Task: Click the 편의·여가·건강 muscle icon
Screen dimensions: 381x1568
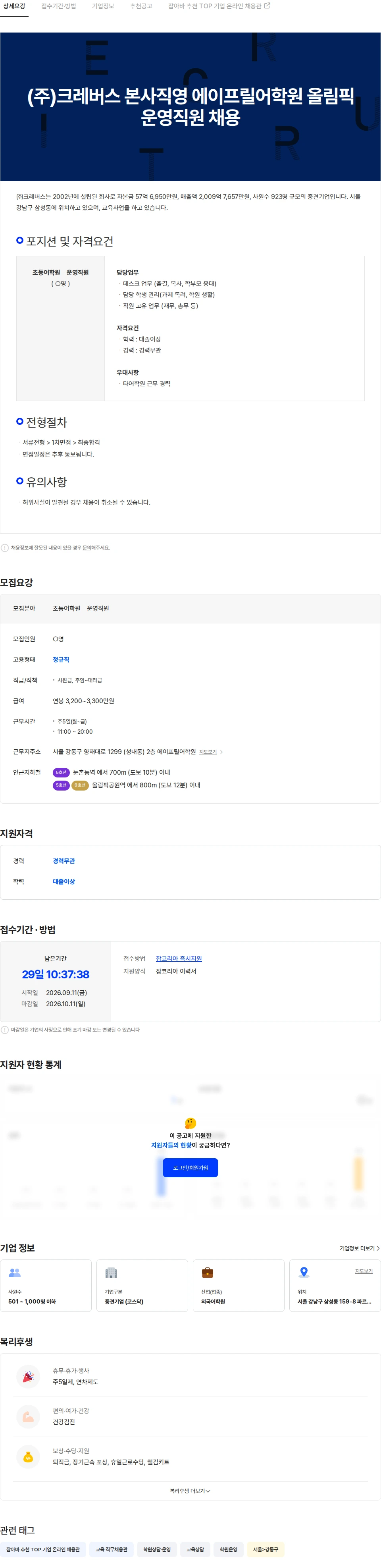Action: [28, 1416]
